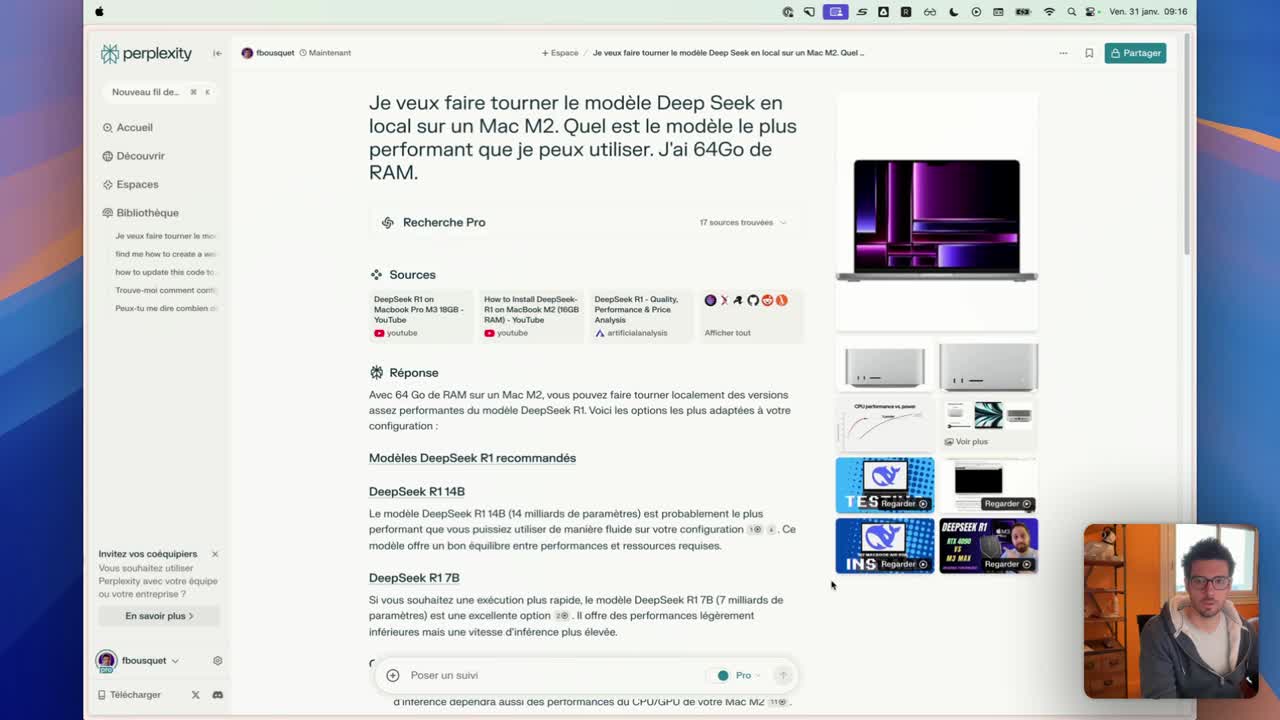Viewport: 1280px width, 720px height.
Task: Click the battery icon in menu bar
Action: coord(1023,12)
